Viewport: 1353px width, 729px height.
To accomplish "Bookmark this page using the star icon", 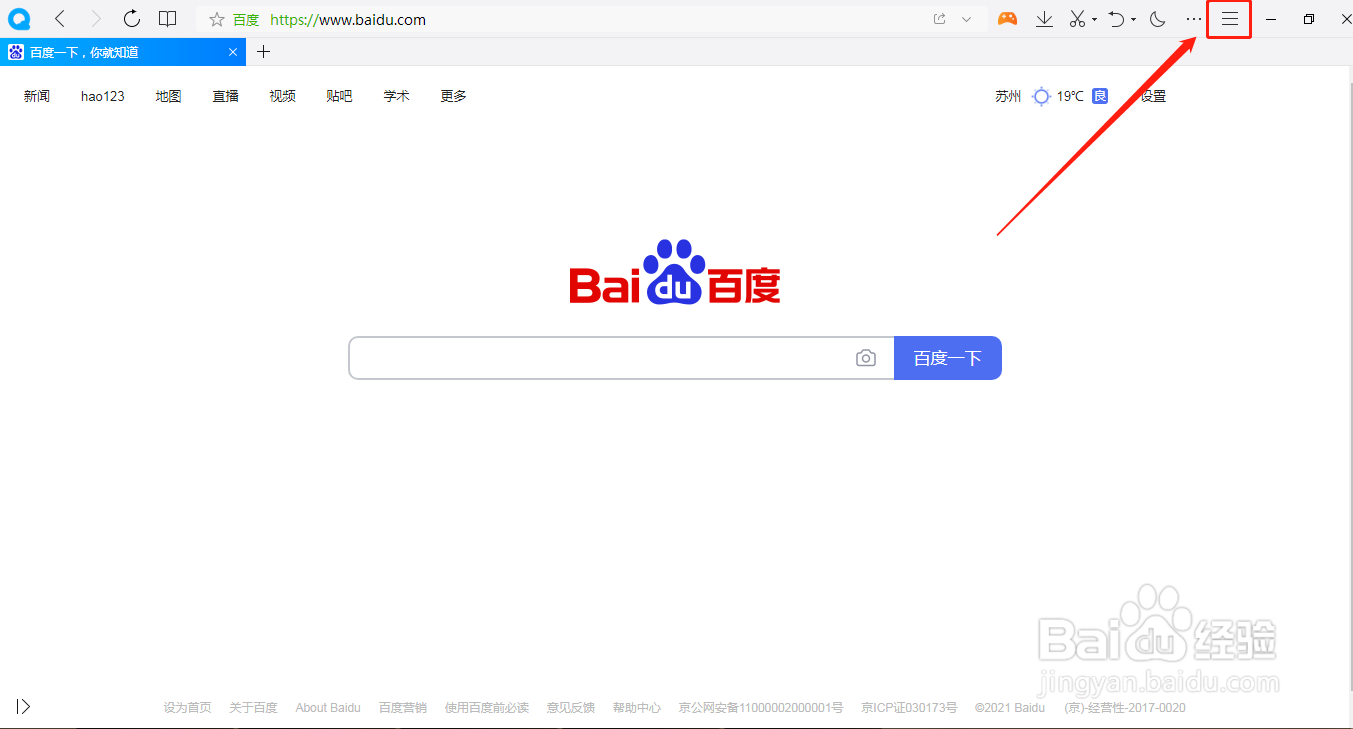I will pyautogui.click(x=216, y=18).
